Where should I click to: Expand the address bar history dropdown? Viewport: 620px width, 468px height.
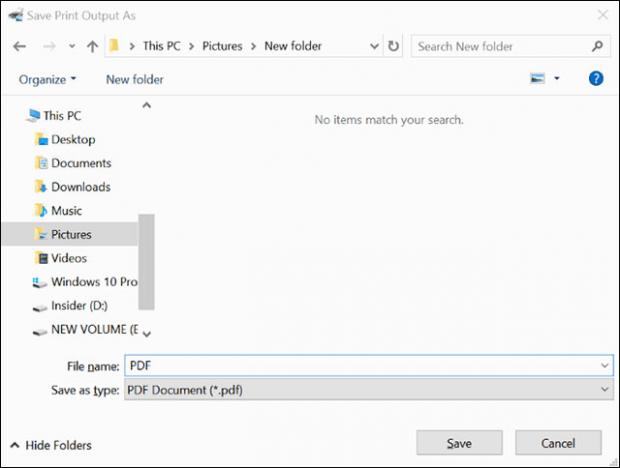(373, 46)
